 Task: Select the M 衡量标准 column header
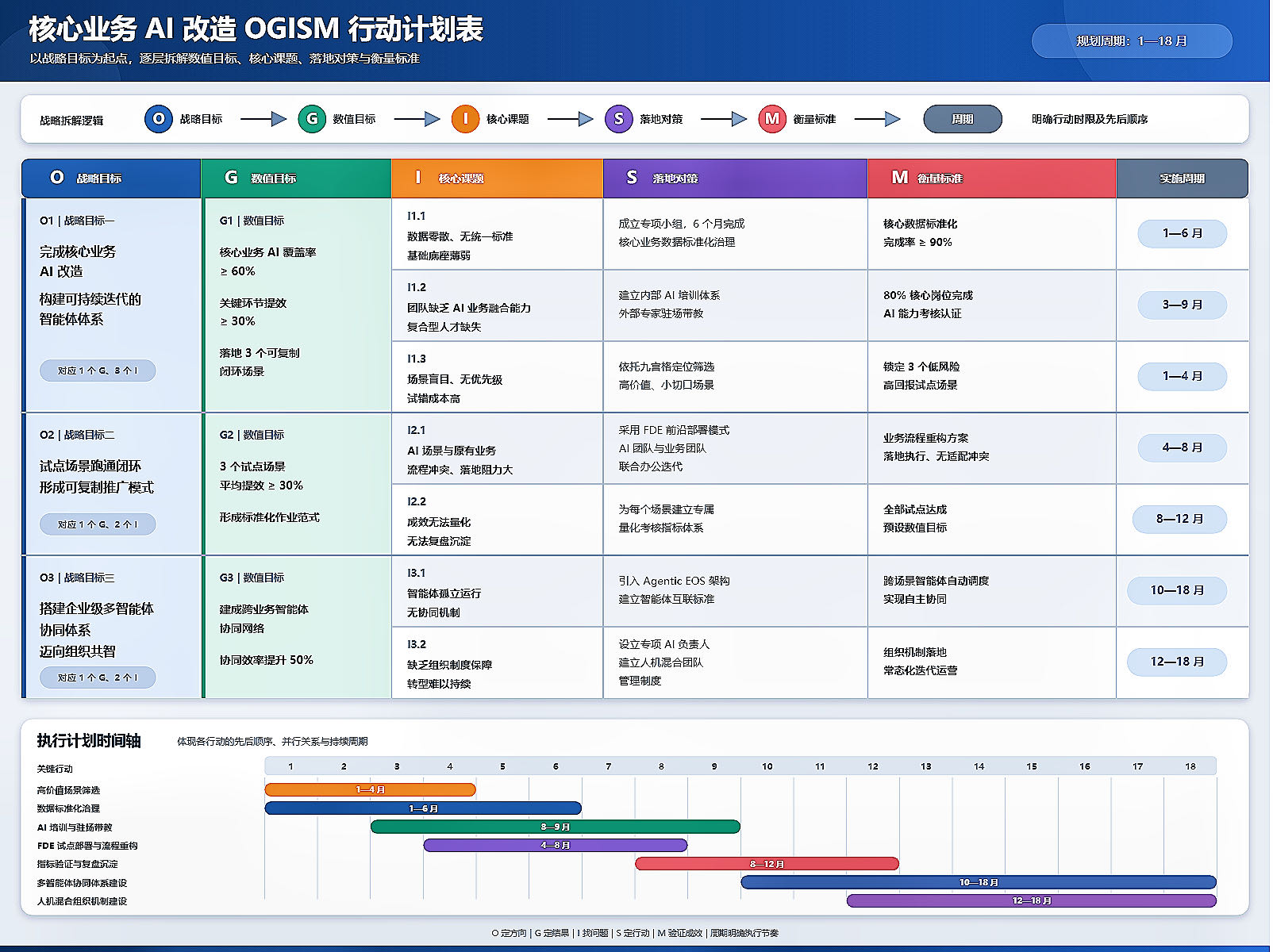pos(992,178)
